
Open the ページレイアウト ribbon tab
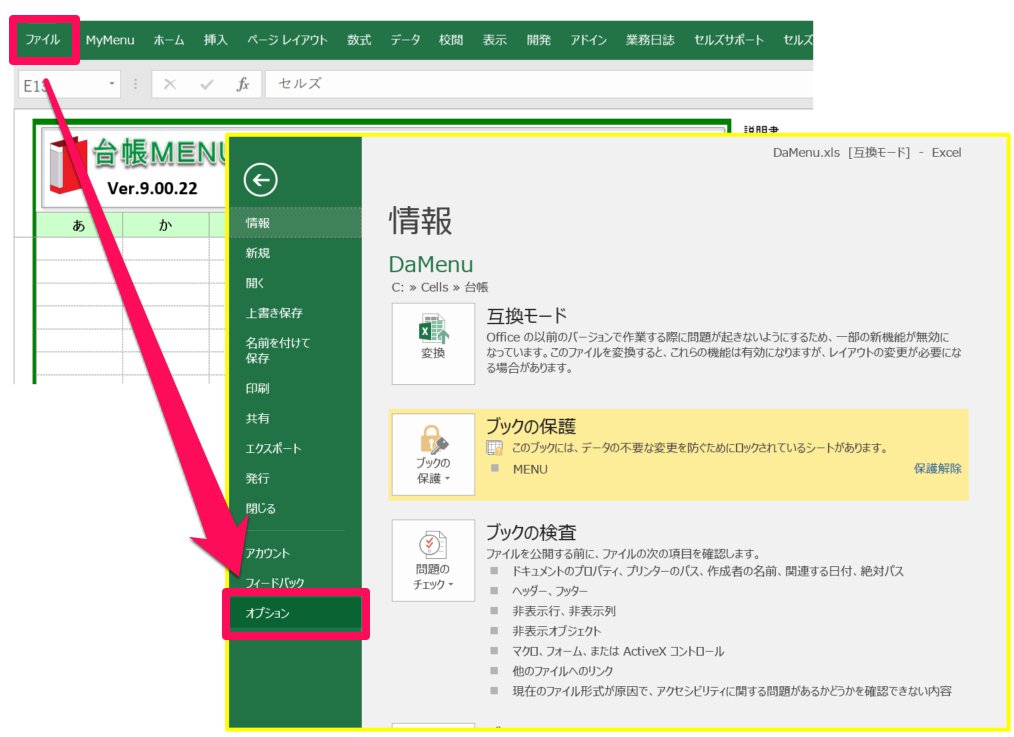click(287, 40)
